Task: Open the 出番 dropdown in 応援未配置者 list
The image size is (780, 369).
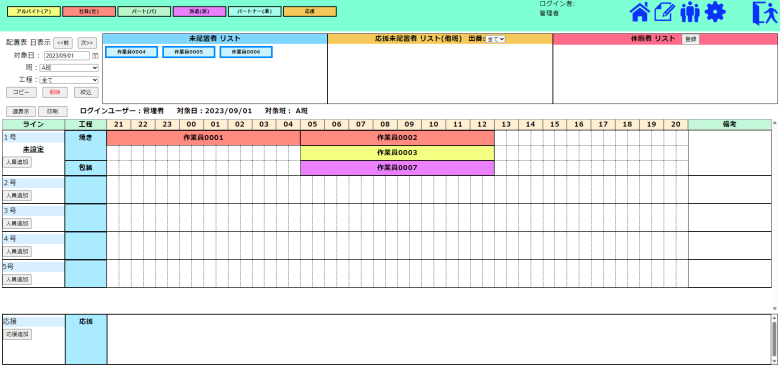Action: point(495,39)
